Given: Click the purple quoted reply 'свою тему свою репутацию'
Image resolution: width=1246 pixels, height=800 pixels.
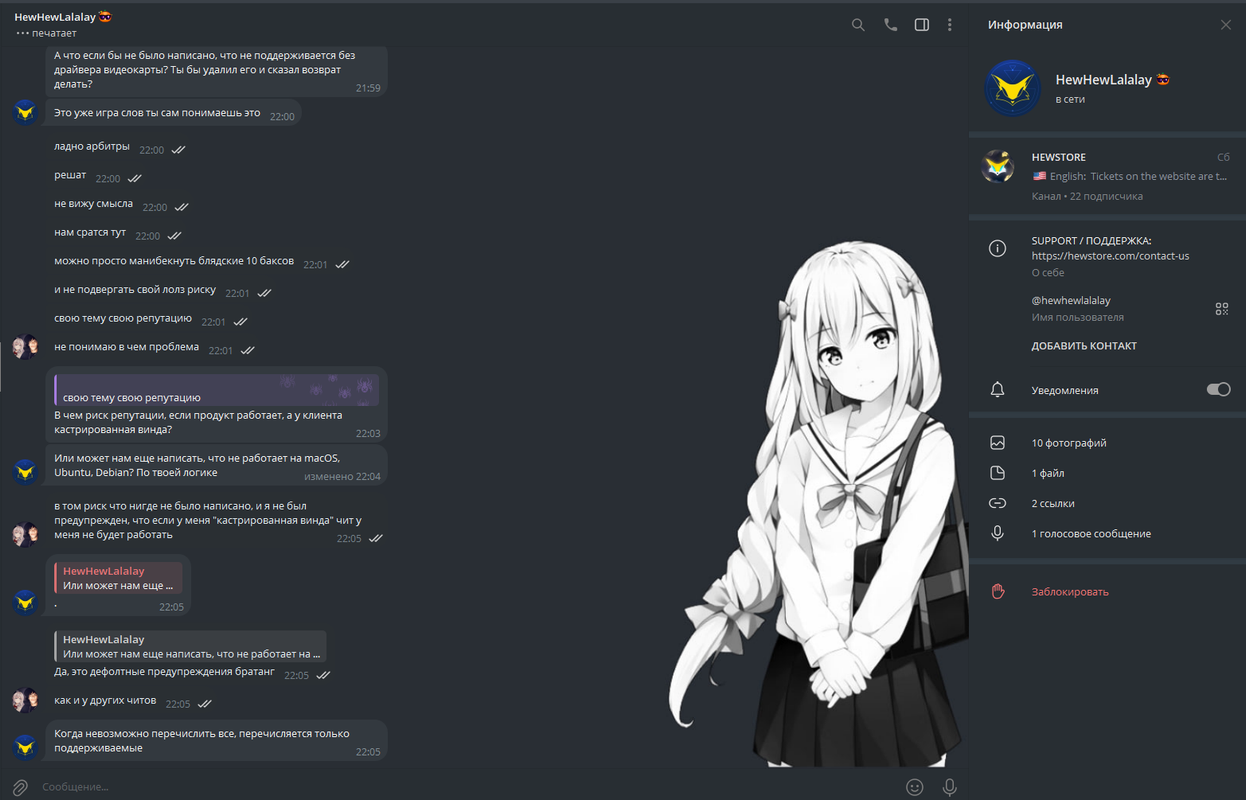Looking at the screenshot, I should [216, 389].
